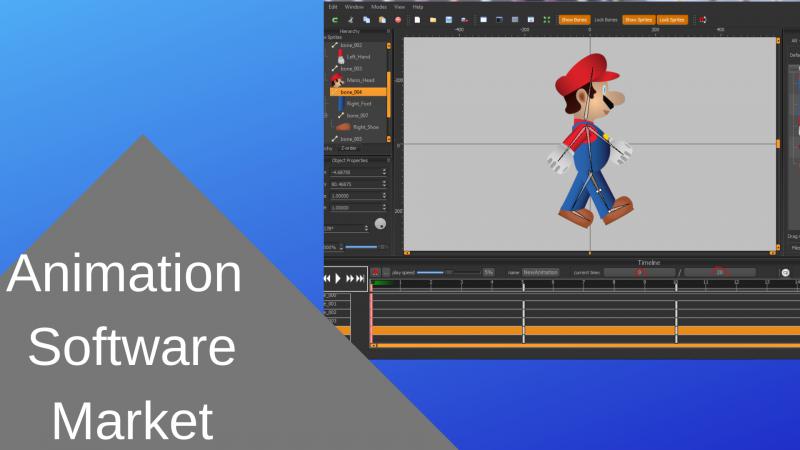
Task: Click the red key record button in timeline
Action: tap(376, 272)
